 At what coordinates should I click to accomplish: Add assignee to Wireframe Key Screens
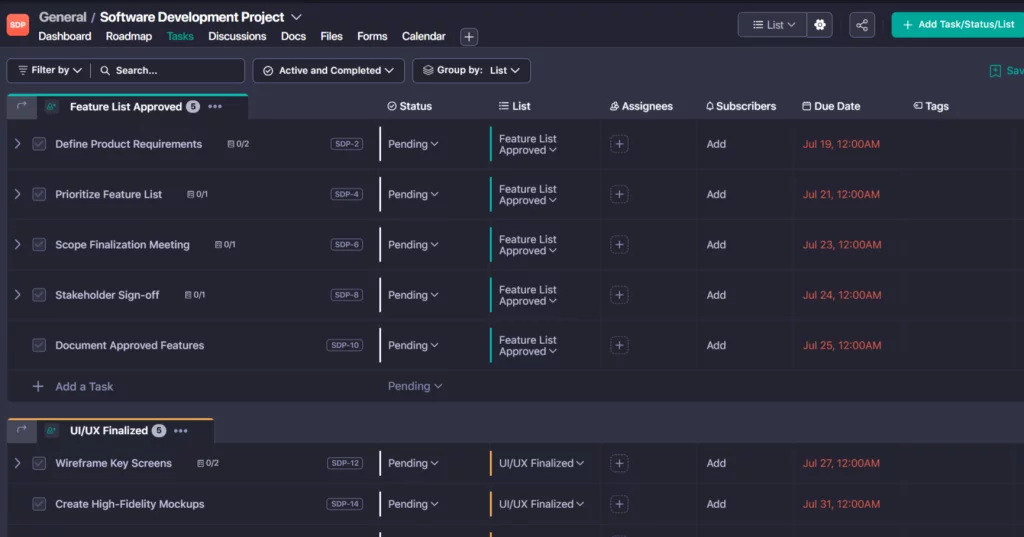(x=619, y=463)
